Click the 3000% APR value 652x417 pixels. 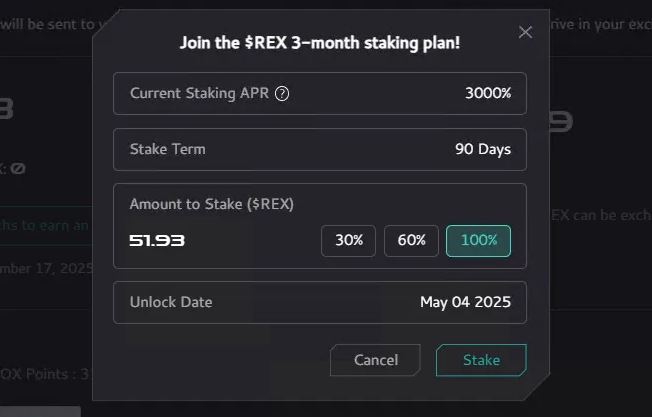coord(487,94)
